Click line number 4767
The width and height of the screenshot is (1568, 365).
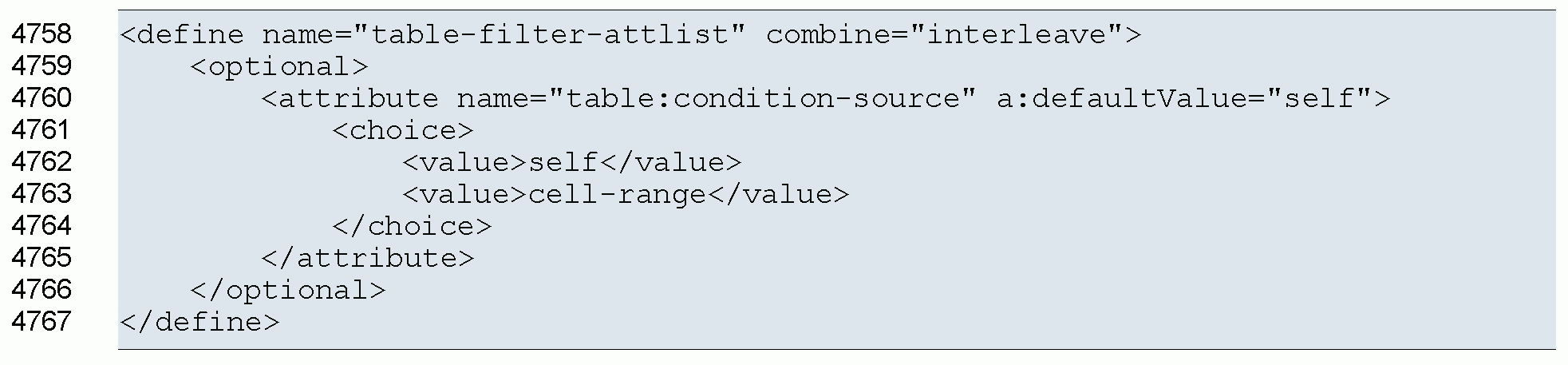41,322
